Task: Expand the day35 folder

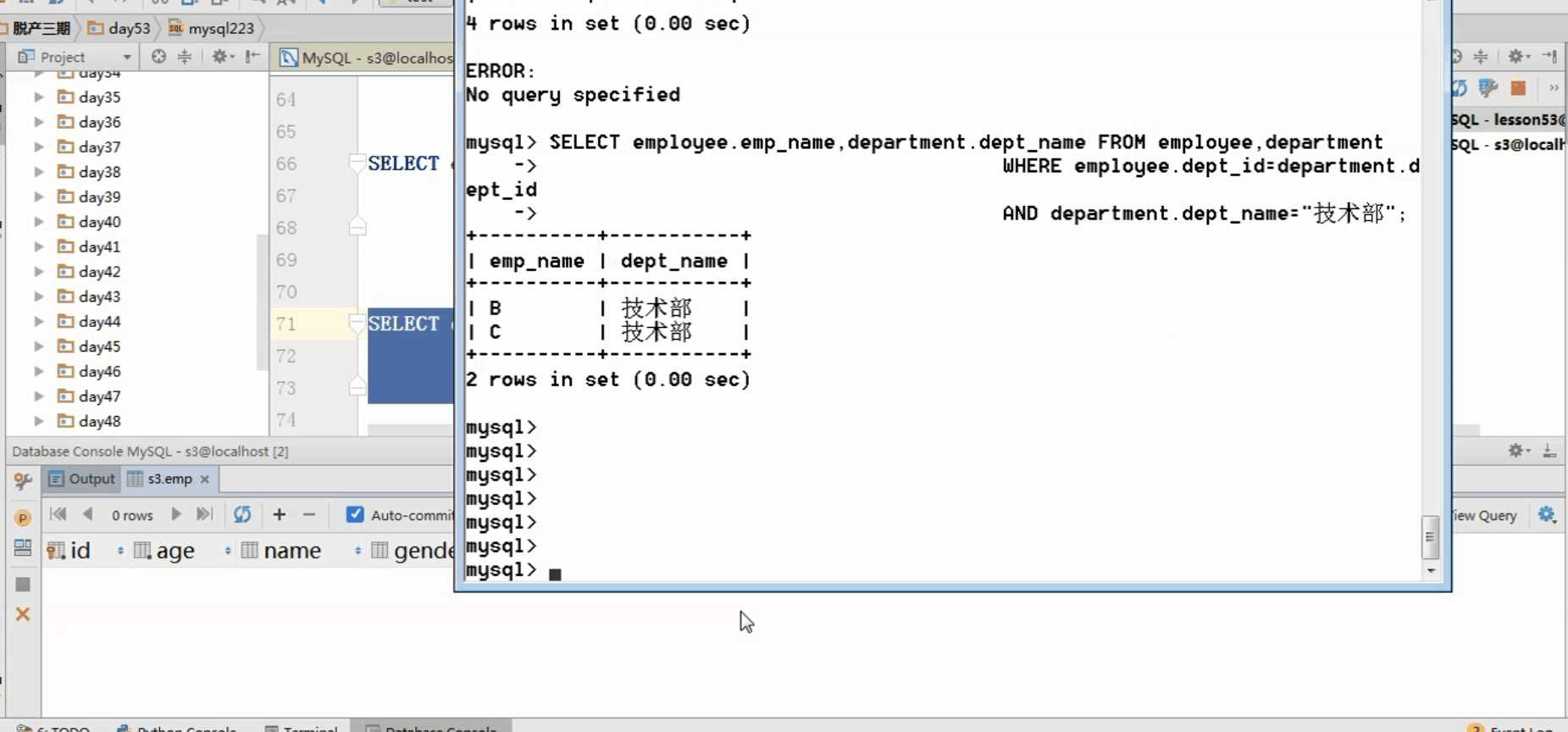Action: [x=39, y=97]
